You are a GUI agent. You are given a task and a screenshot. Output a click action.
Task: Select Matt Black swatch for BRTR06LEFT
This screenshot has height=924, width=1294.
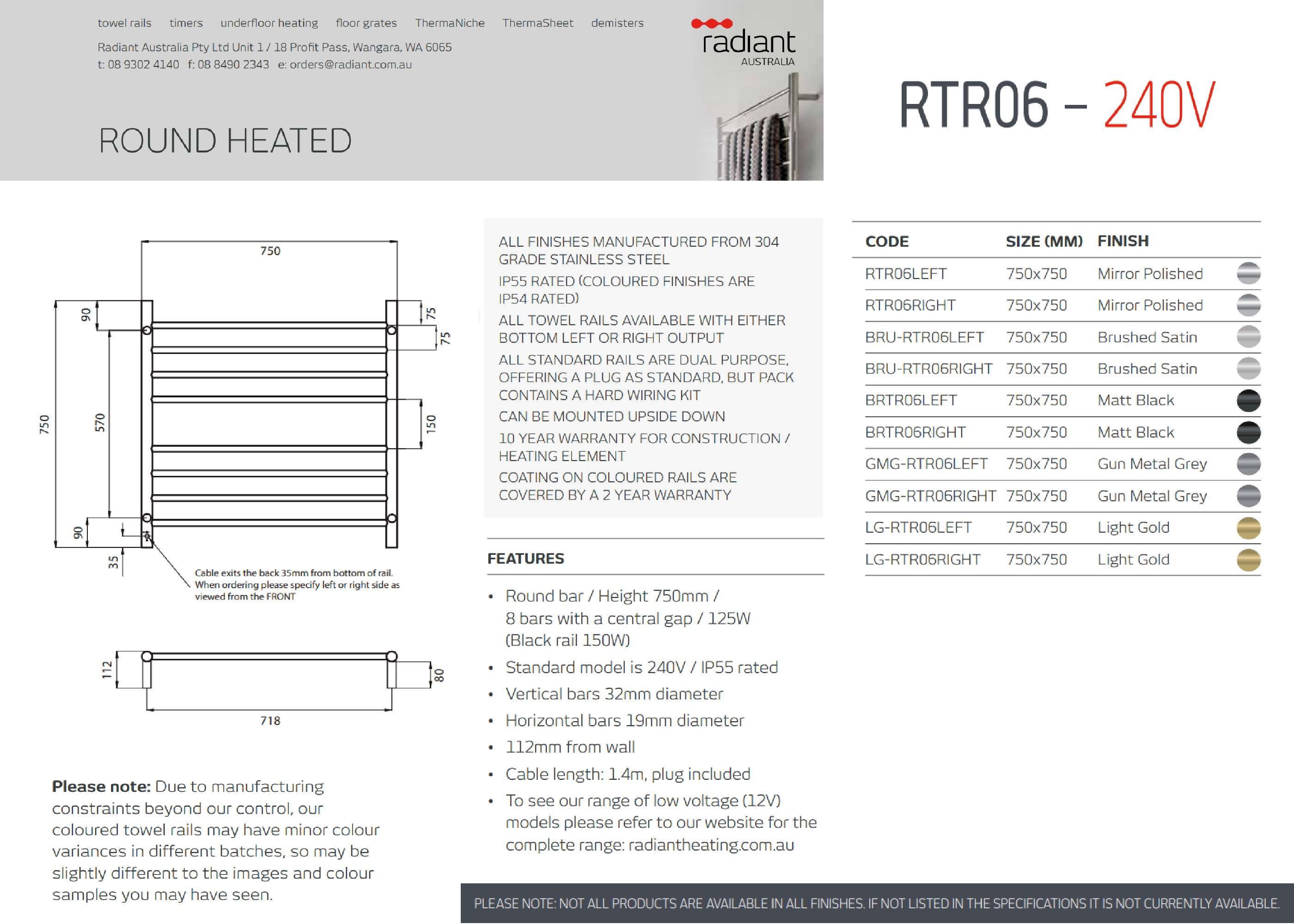[1248, 401]
